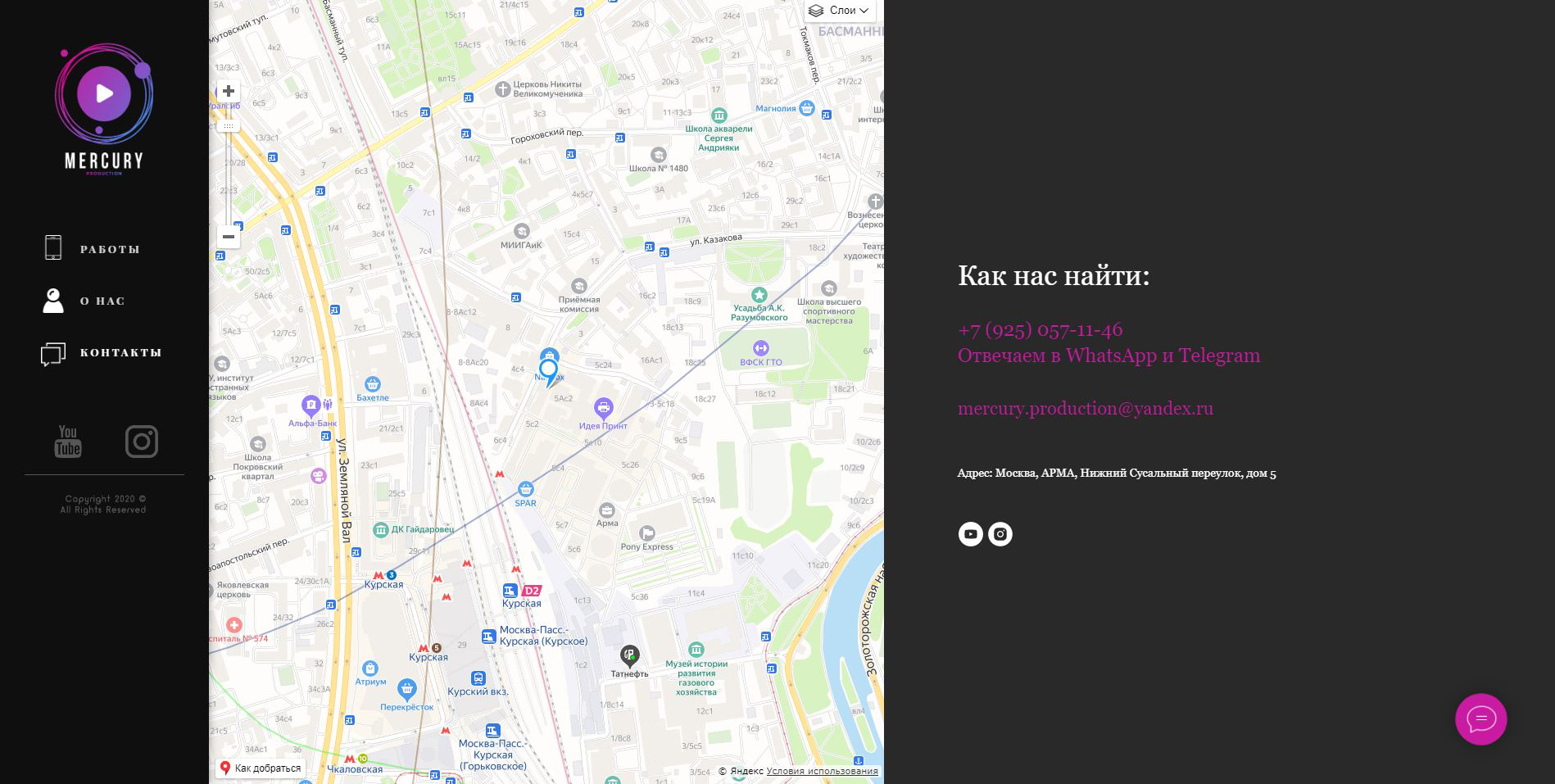Go to the О НАС page

tap(102, 301)
